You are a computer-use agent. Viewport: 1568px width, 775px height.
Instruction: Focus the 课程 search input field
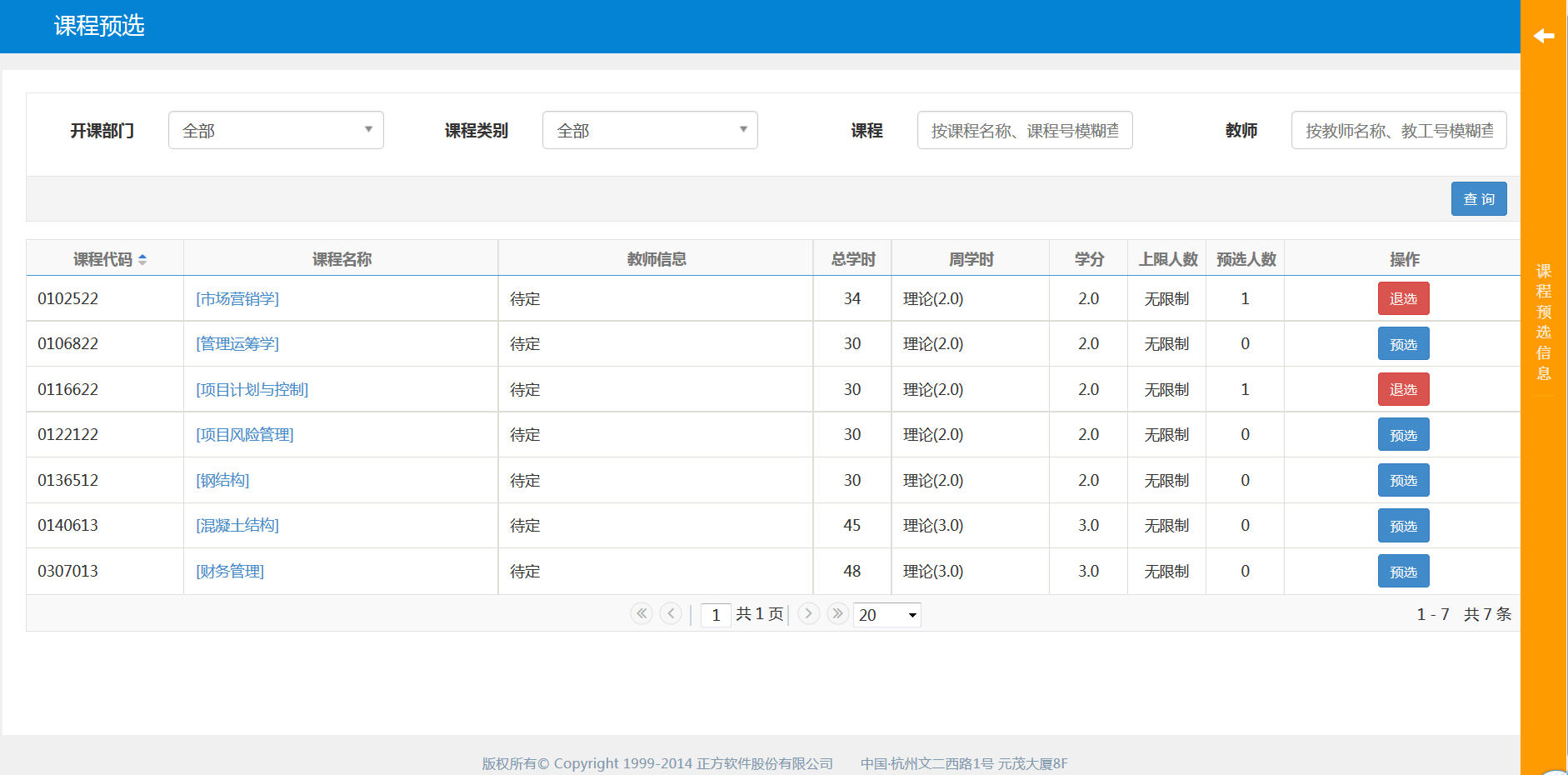pyautogui.click(x=1024, y=130)
